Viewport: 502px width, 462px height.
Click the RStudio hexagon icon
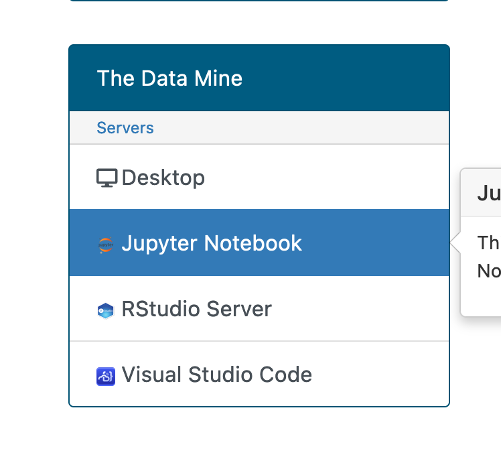tap(106, 311)
